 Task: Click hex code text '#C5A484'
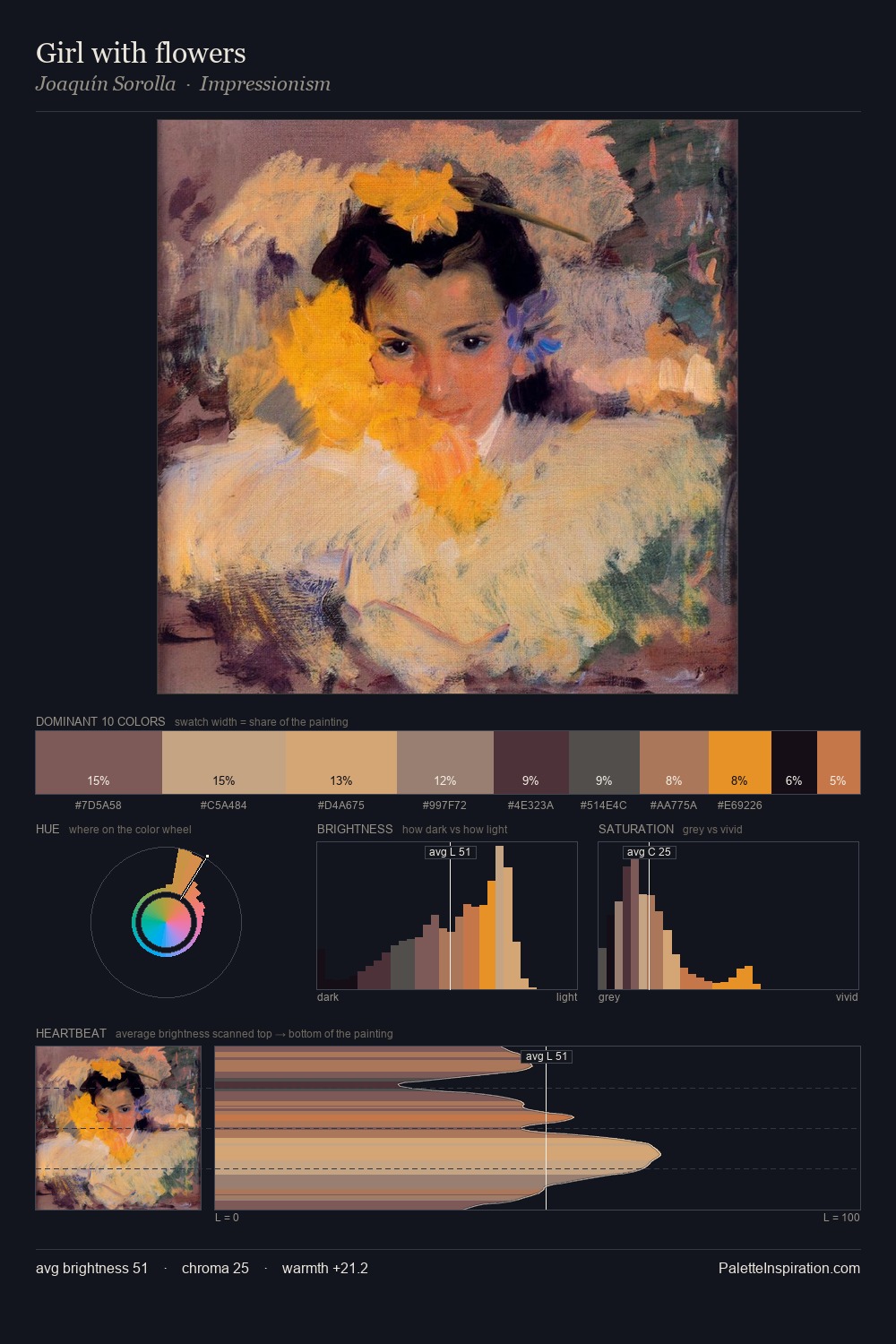(224, 805)
